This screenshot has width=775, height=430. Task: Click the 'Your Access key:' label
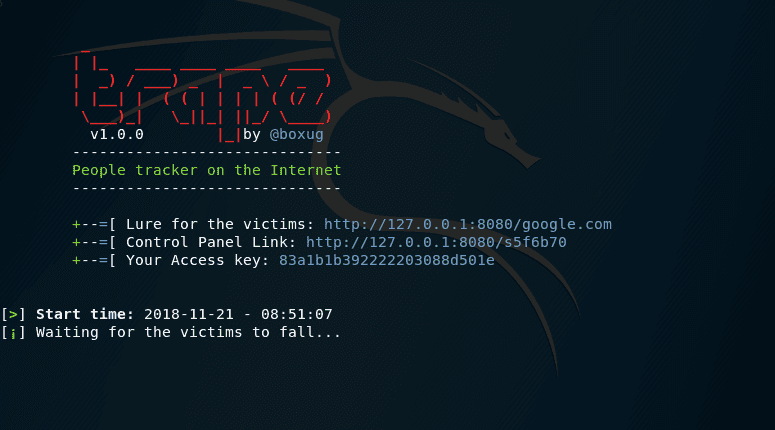pos(198,260)
